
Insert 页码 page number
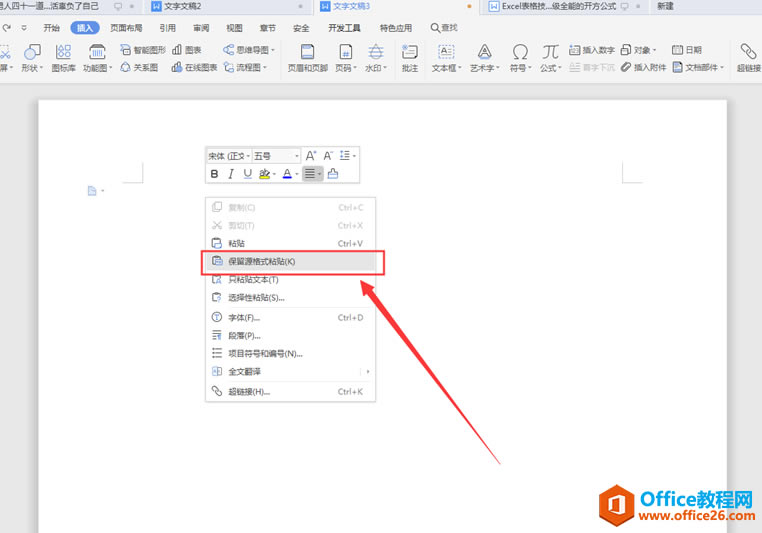[x=346, y=58]
